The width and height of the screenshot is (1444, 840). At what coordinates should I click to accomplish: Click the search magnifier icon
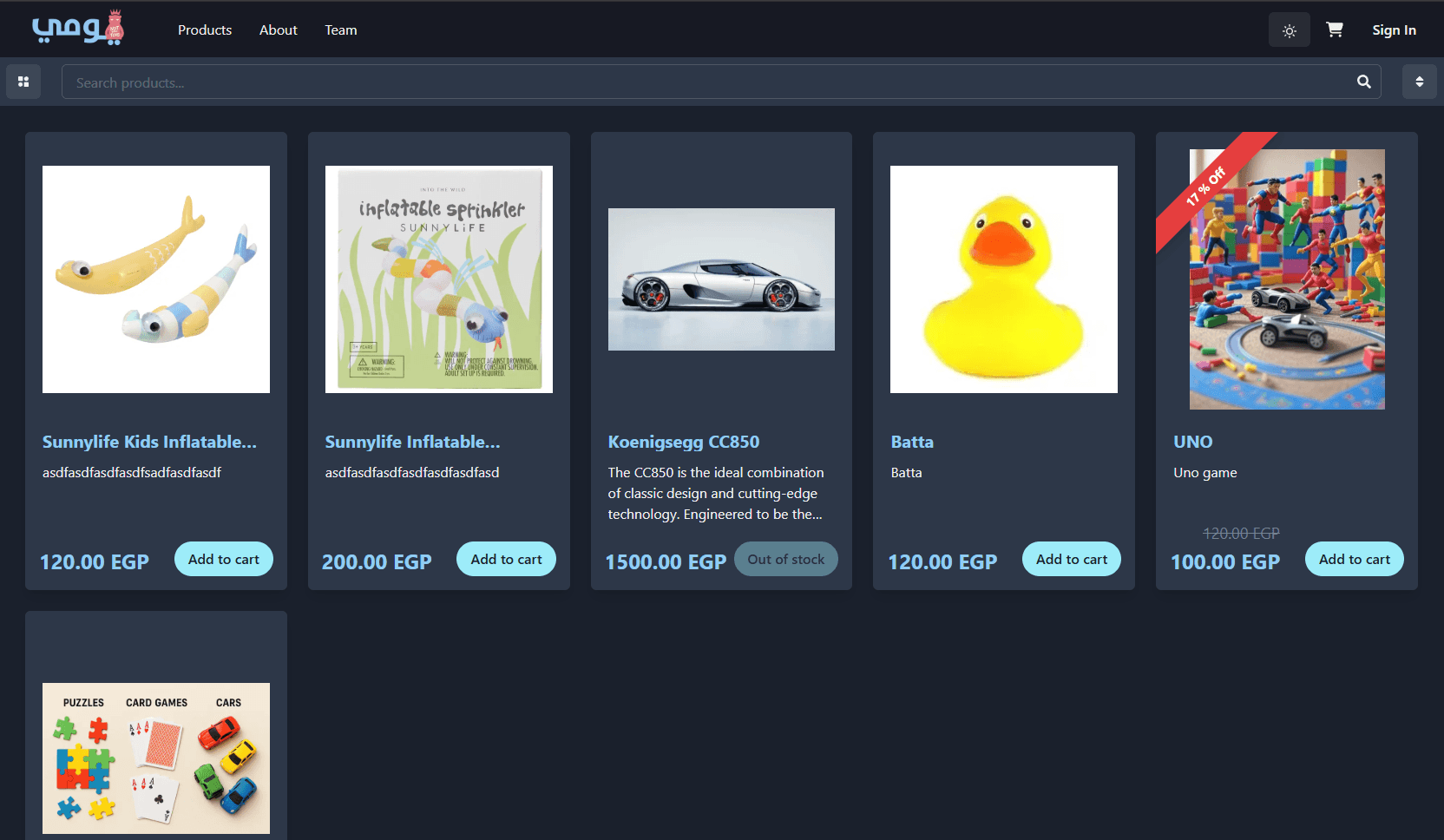pos(1364,82)
